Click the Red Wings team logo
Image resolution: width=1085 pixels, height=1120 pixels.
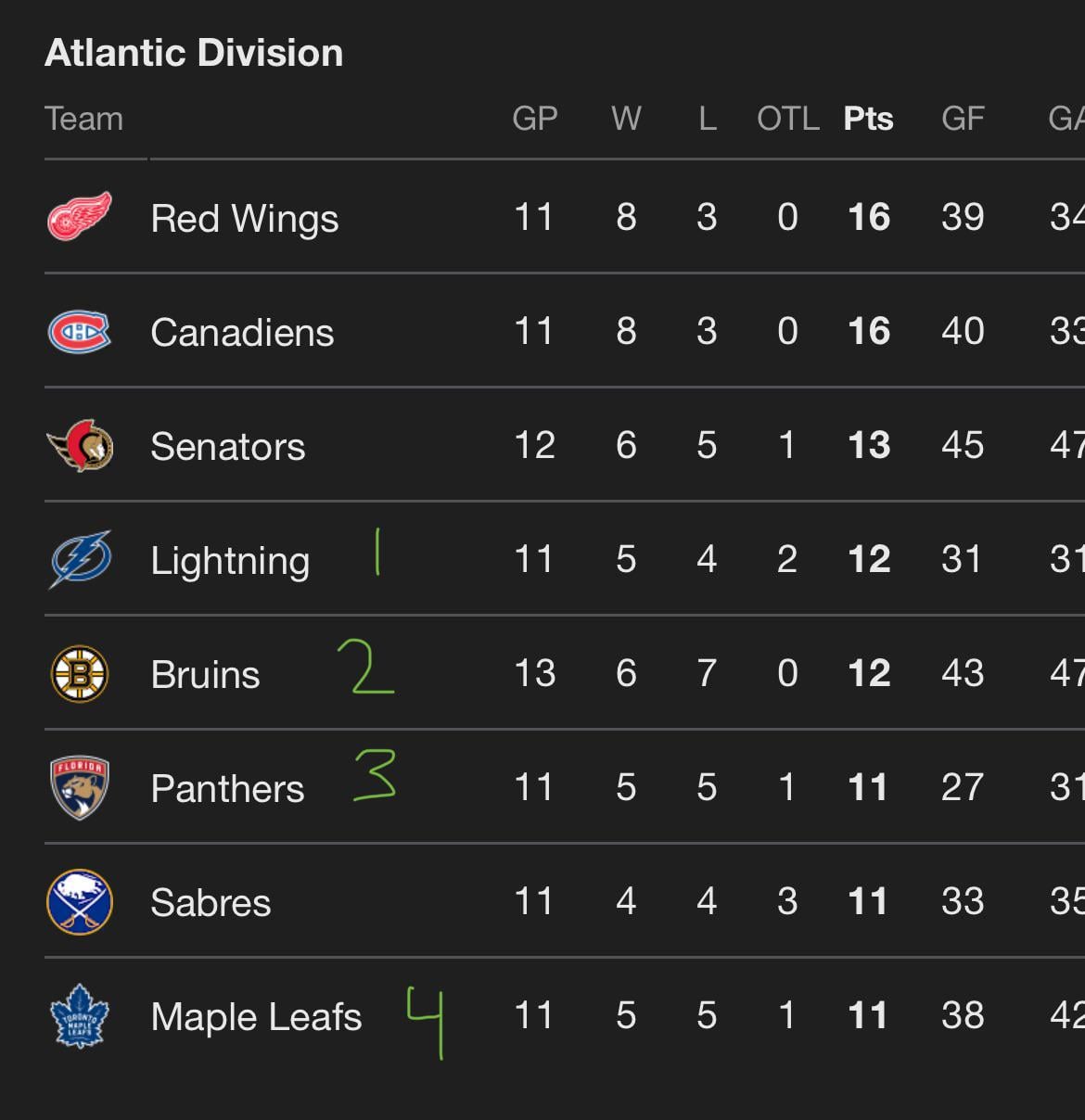[80, 217]
